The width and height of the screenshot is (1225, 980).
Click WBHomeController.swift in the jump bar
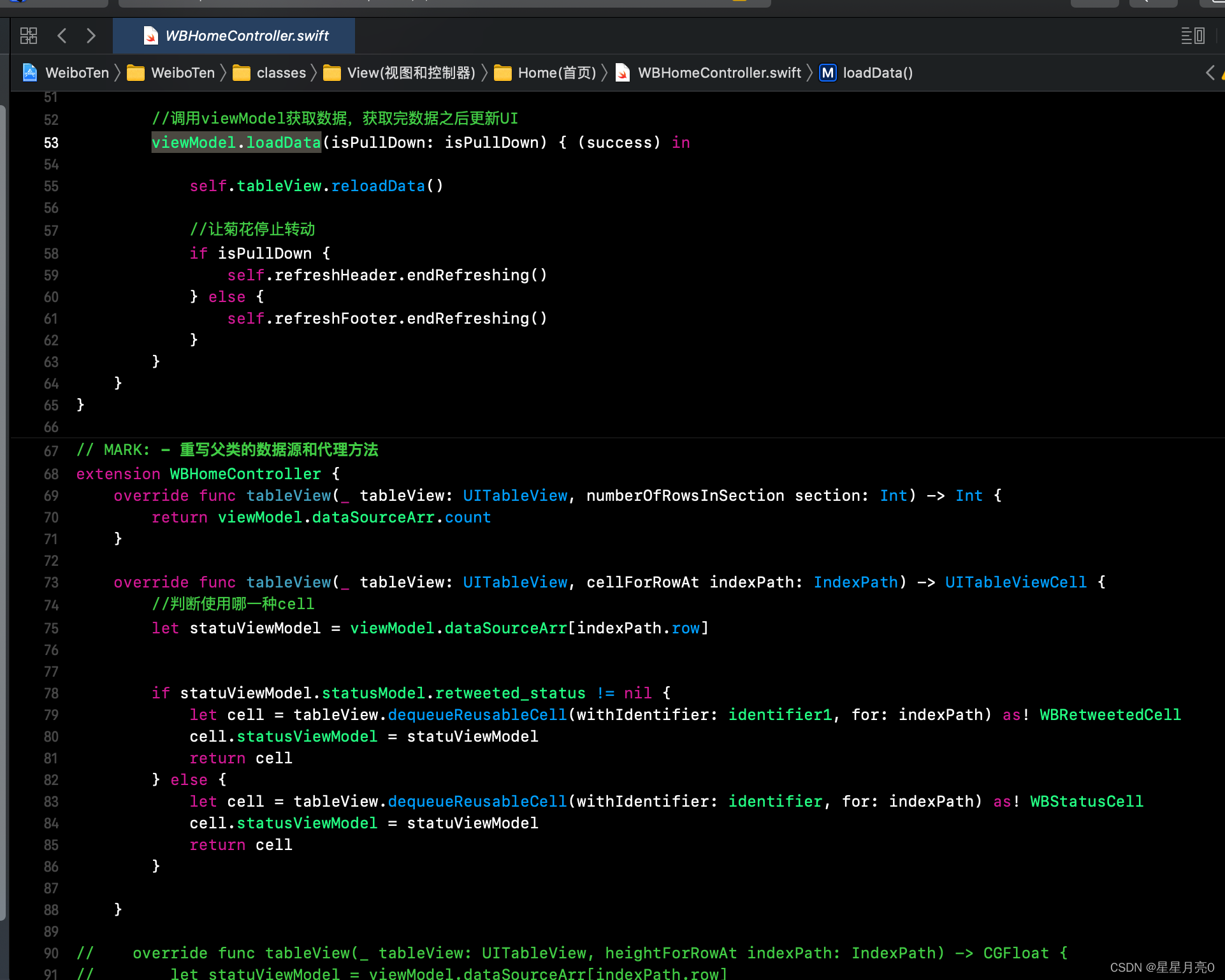719,73
